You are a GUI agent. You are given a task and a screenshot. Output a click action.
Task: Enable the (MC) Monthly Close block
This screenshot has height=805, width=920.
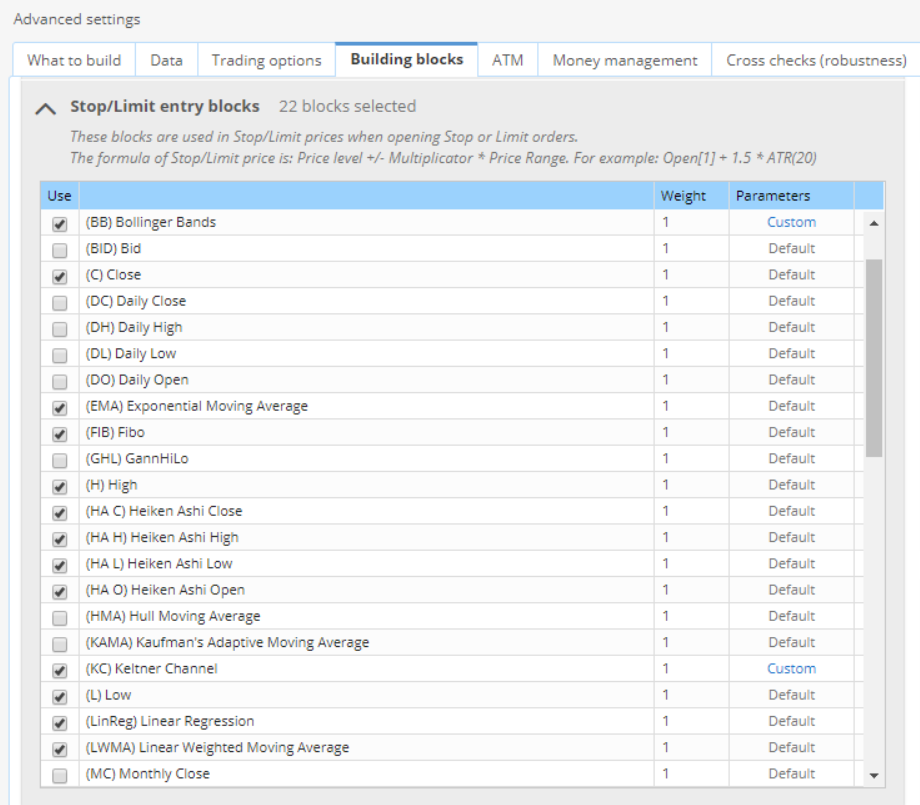click(x=60, y=776)
